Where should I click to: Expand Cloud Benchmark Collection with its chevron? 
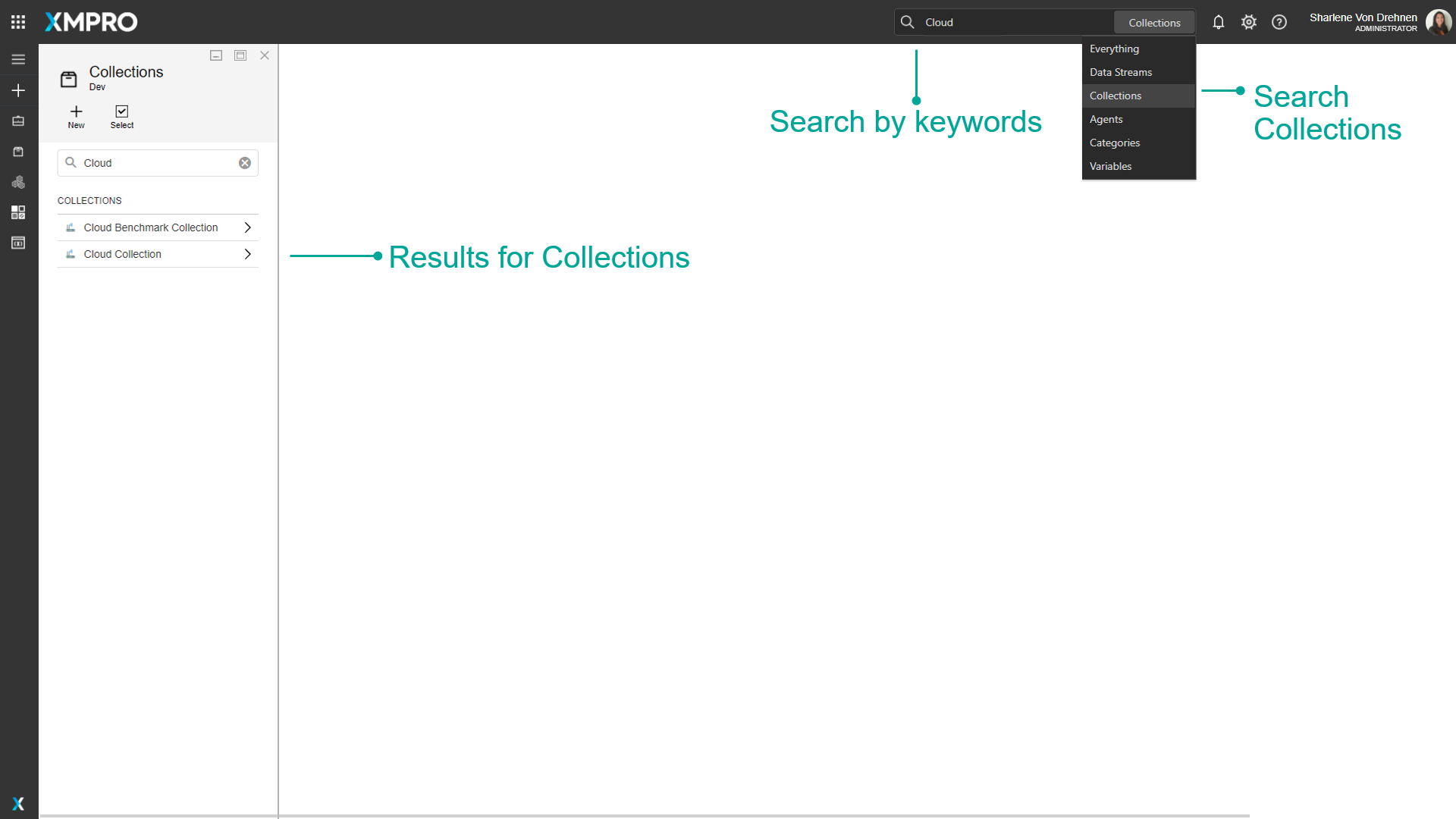pos(248,227)
